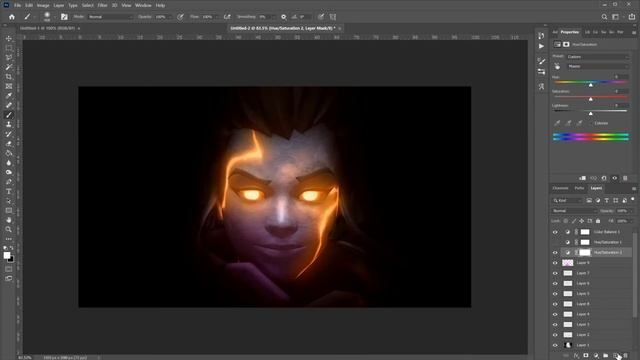This screenshot has height=360, width=640.
Task: Show the hidden Hue/Saturation 1 layer
Action: [x=555, y=242]
